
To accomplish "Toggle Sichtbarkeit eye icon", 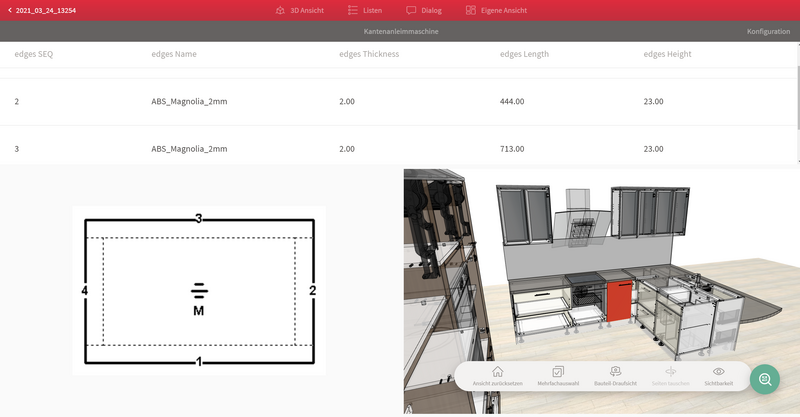I will [x=718, y=375].
